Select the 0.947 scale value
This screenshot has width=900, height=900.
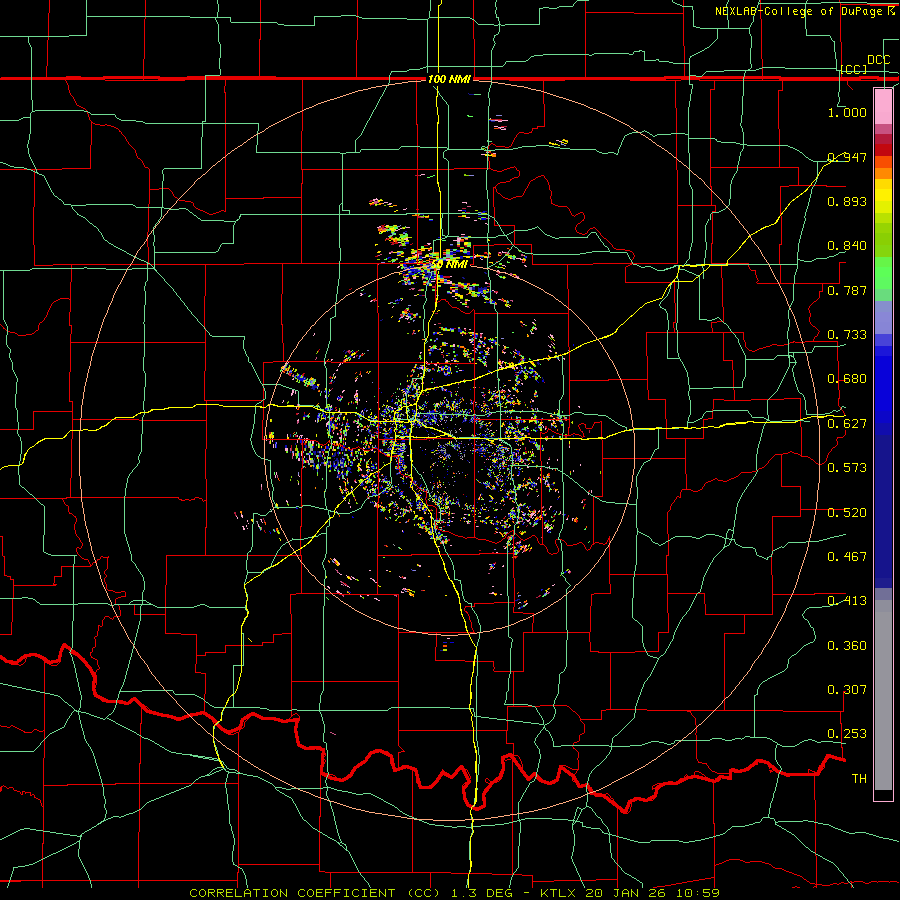pyautogui.click(x=847, y=157)
